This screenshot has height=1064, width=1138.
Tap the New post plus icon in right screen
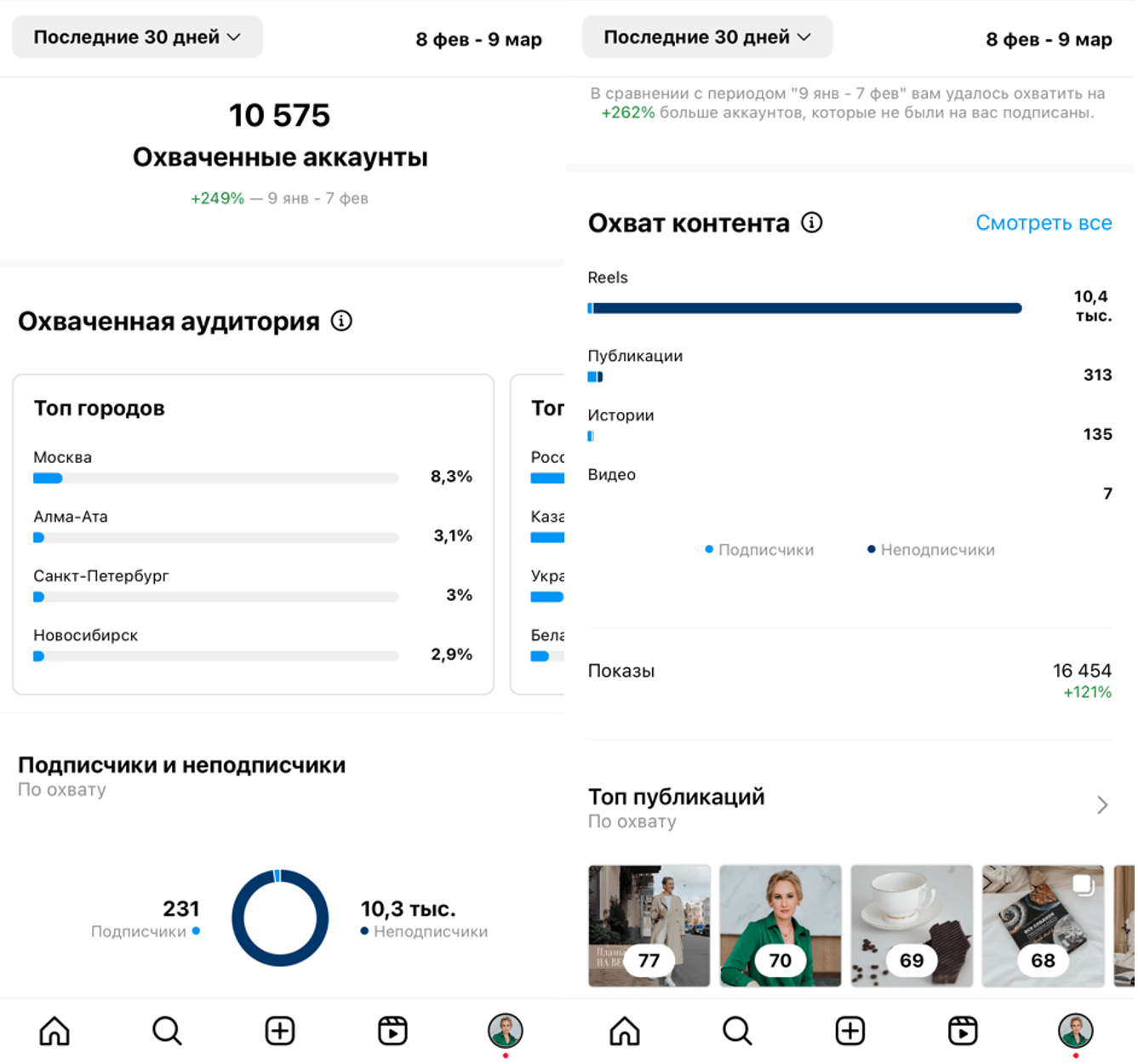850,1031
